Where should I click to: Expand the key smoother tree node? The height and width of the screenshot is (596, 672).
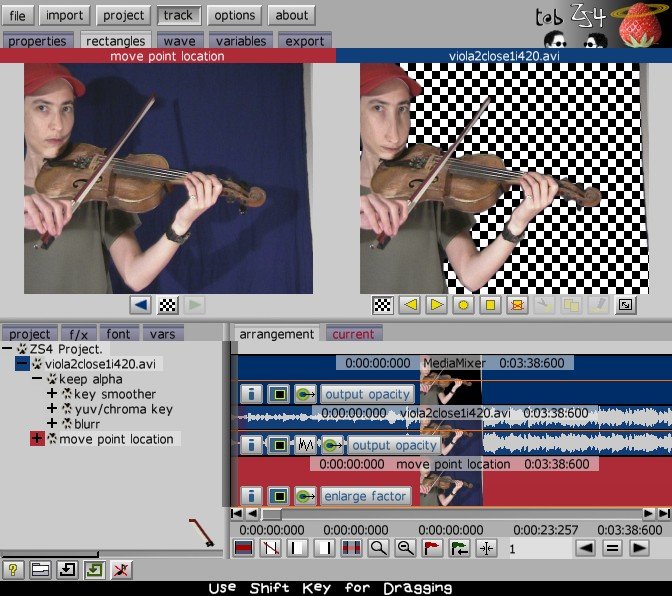(52, 394)
